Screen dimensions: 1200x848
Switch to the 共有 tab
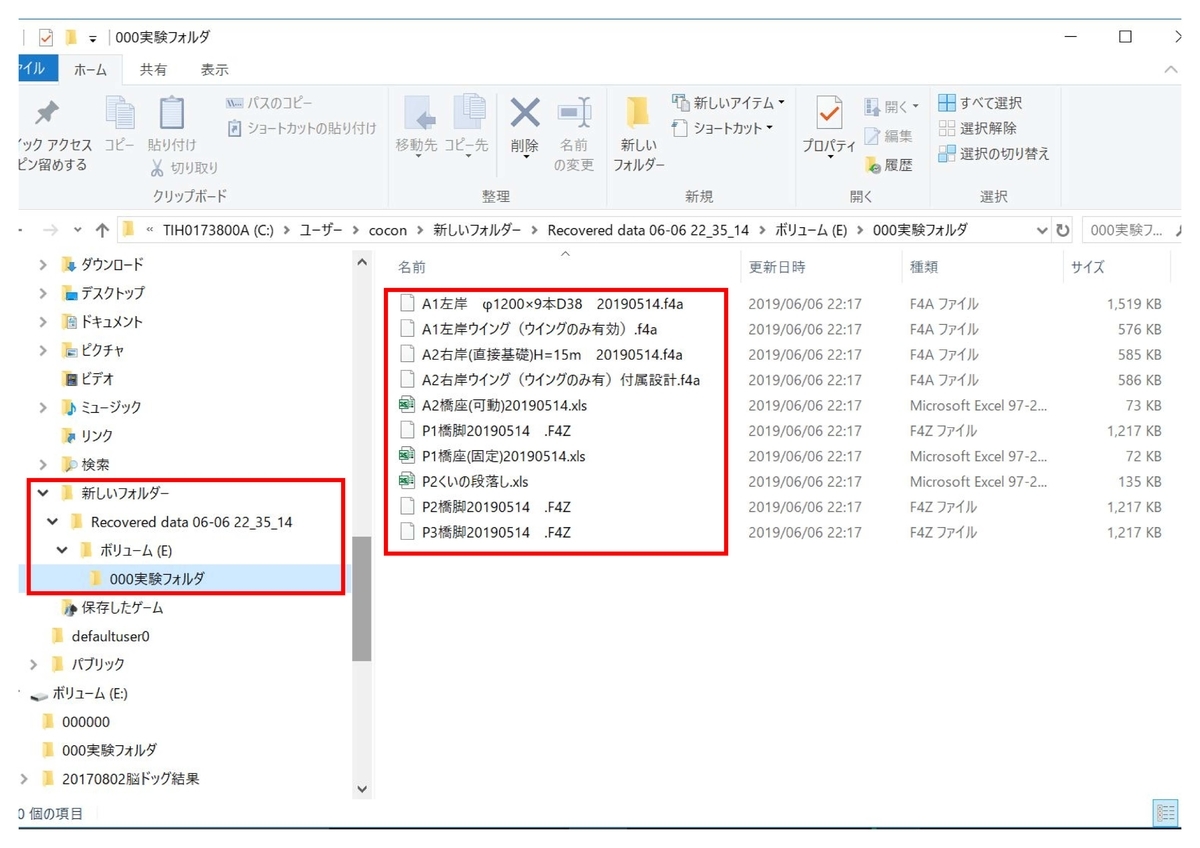pos(153,69)
